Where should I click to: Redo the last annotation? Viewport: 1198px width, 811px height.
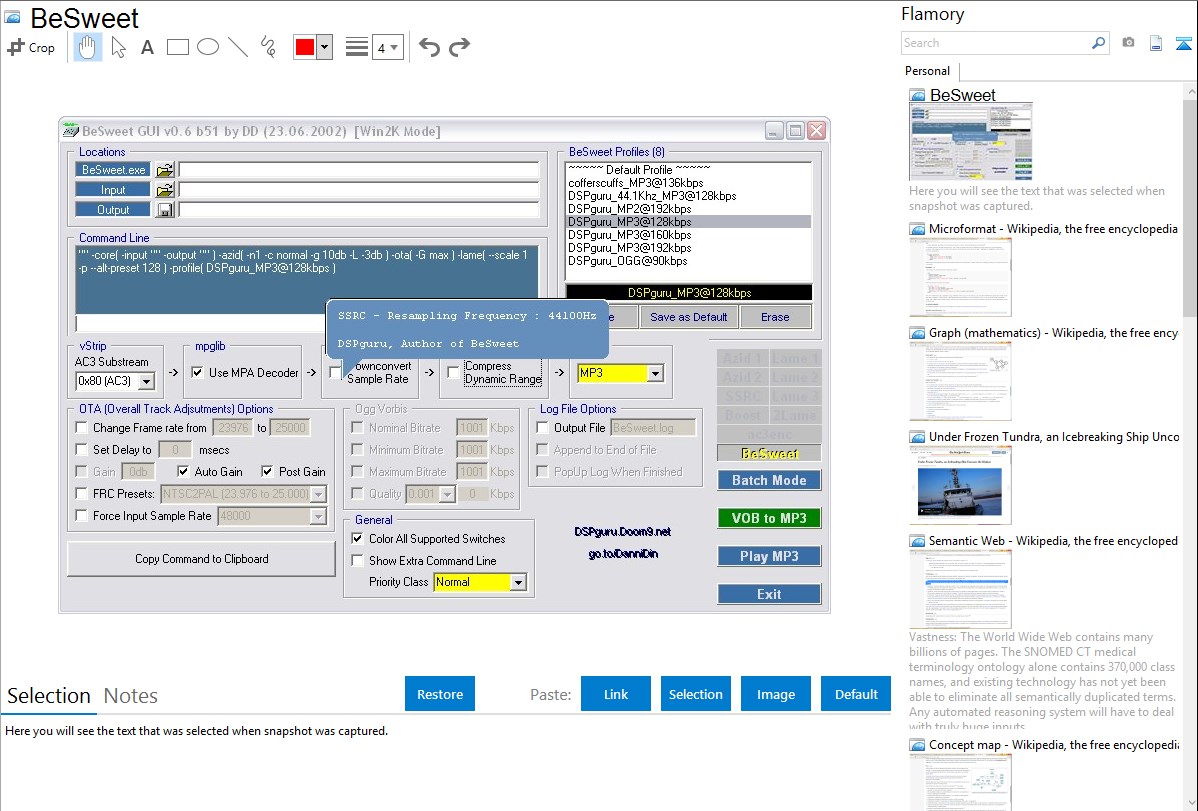tap(459, 47)
